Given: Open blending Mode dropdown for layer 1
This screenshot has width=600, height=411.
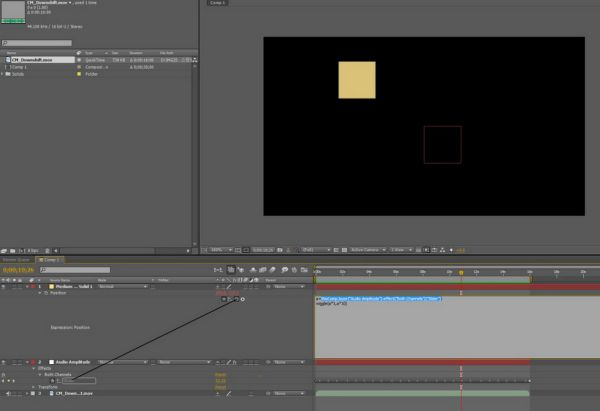Looking at the screenshot, I should point(122,287).
